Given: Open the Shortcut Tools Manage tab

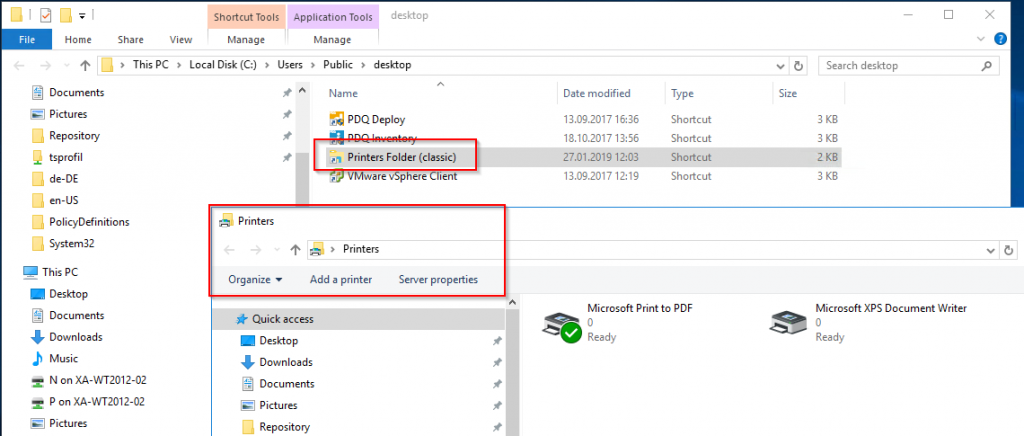Looking at the screenshot, I should (246, 39).
